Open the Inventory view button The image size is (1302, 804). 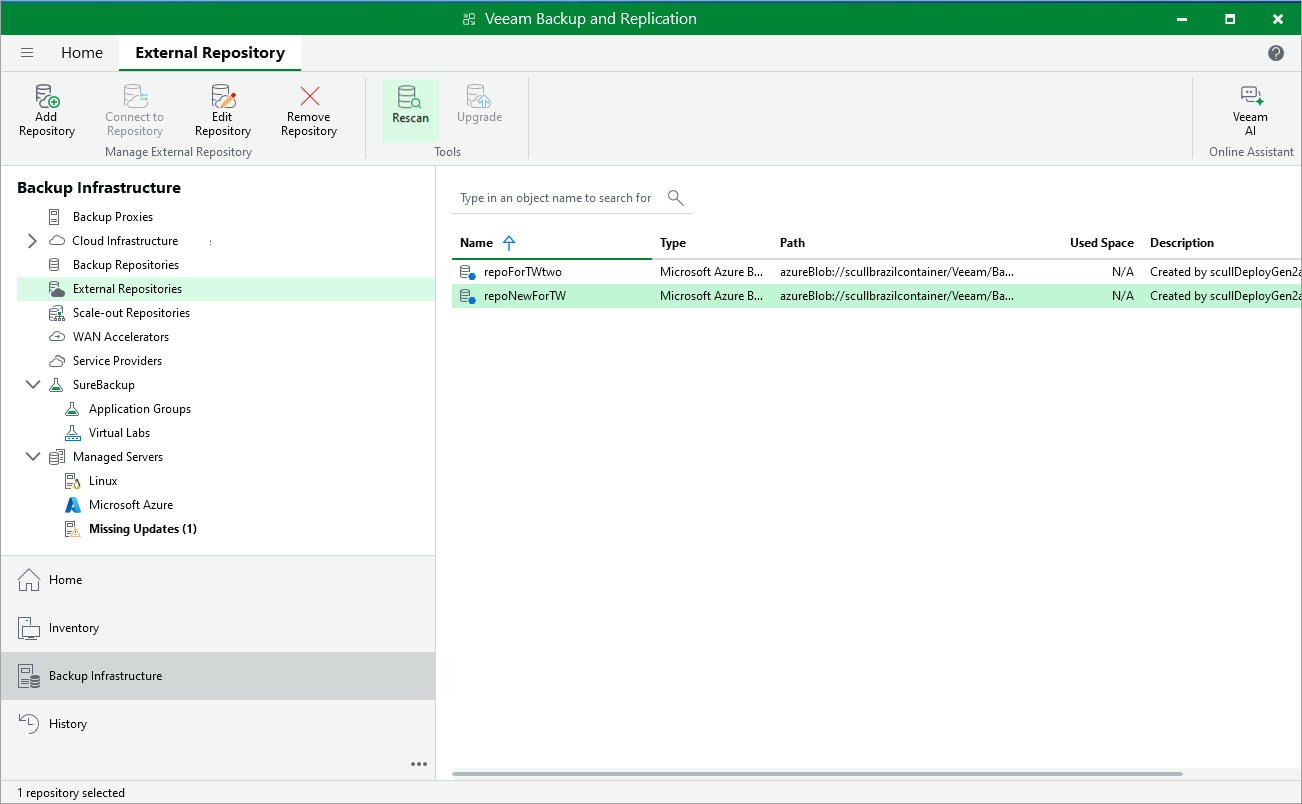tap(218, 628)
